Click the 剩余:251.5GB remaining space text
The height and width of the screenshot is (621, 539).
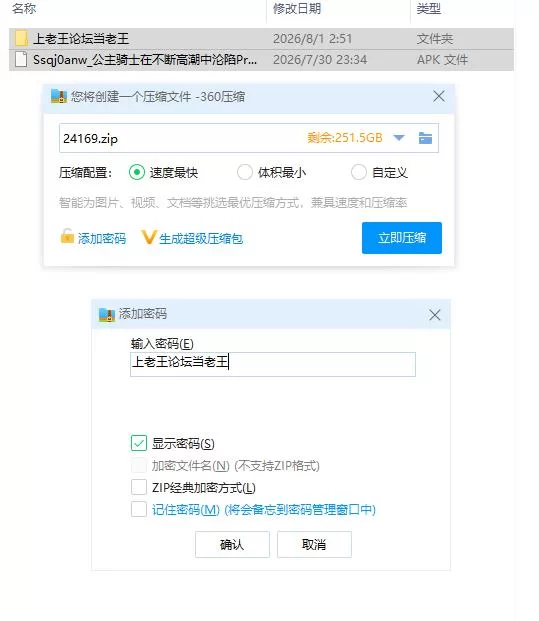pos(345,138)
